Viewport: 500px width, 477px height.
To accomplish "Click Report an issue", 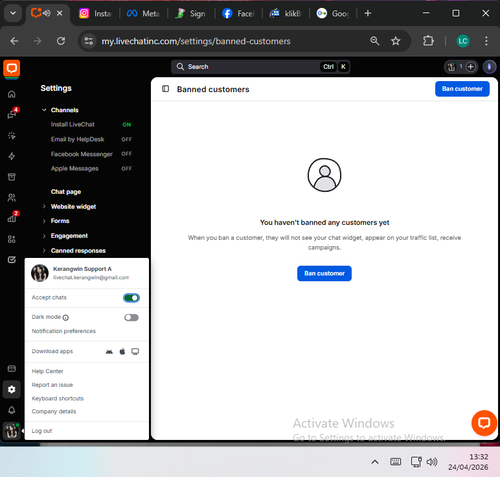I will 52,385.
